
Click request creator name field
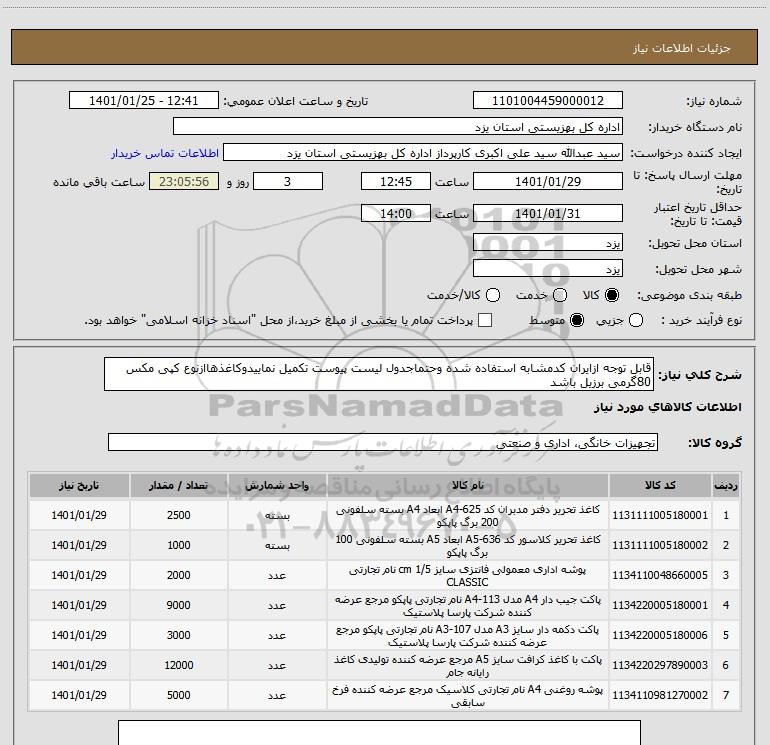(x=423, y=153)
